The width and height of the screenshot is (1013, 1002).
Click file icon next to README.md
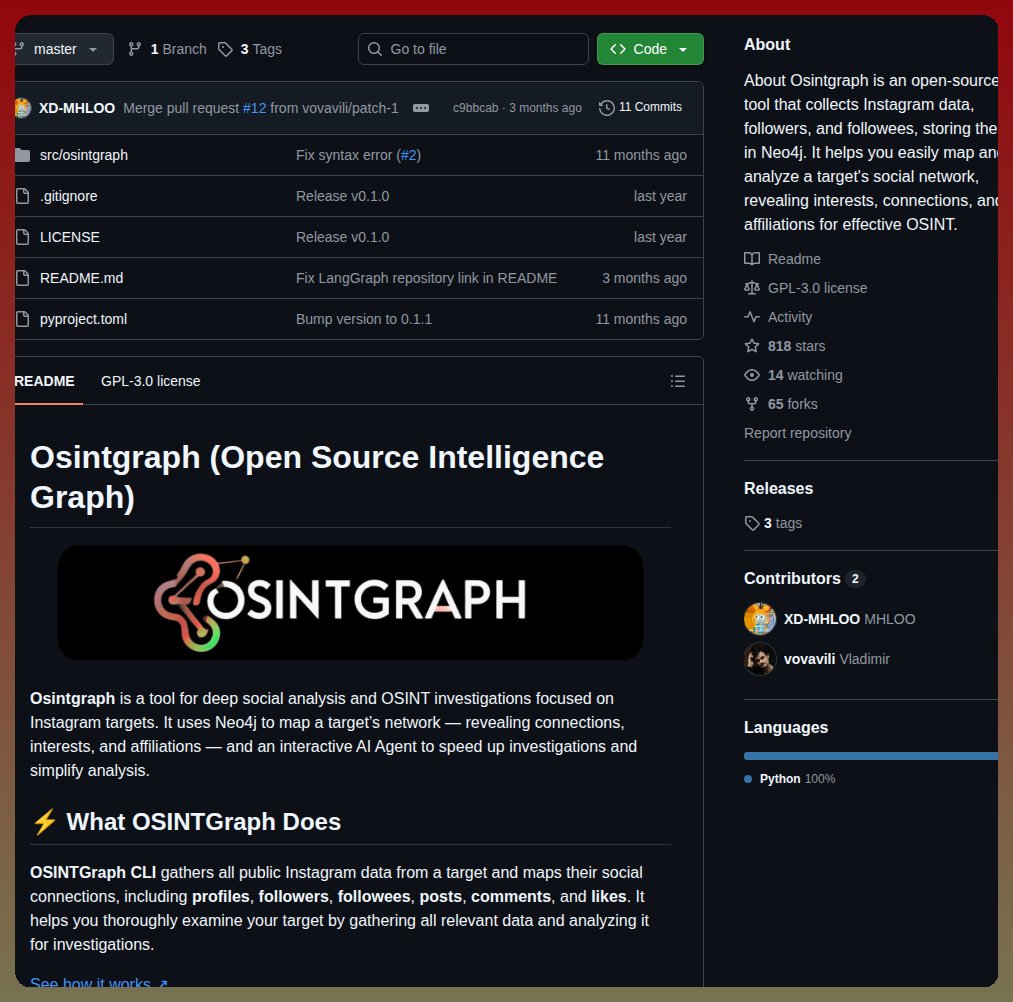[23, 278]
